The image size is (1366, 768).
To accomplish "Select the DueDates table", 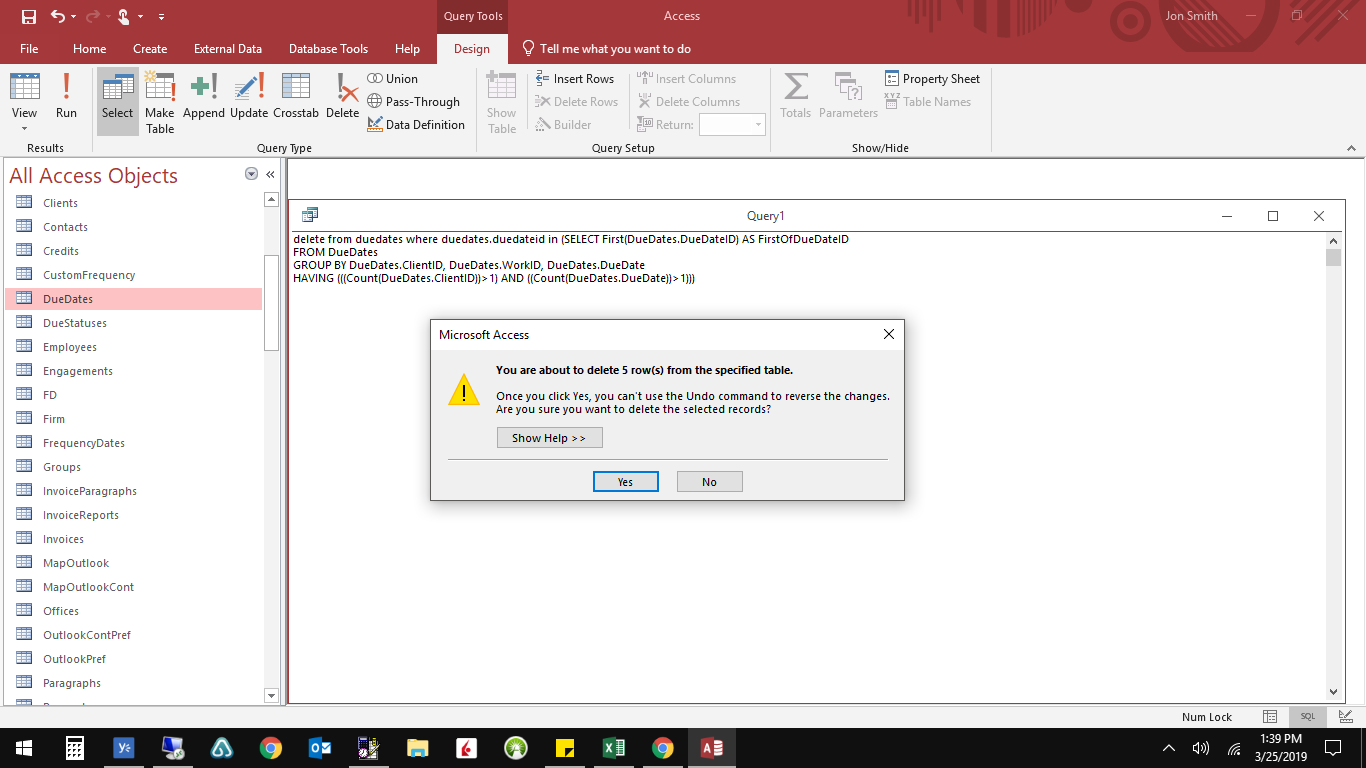I will tap(134, 299).
